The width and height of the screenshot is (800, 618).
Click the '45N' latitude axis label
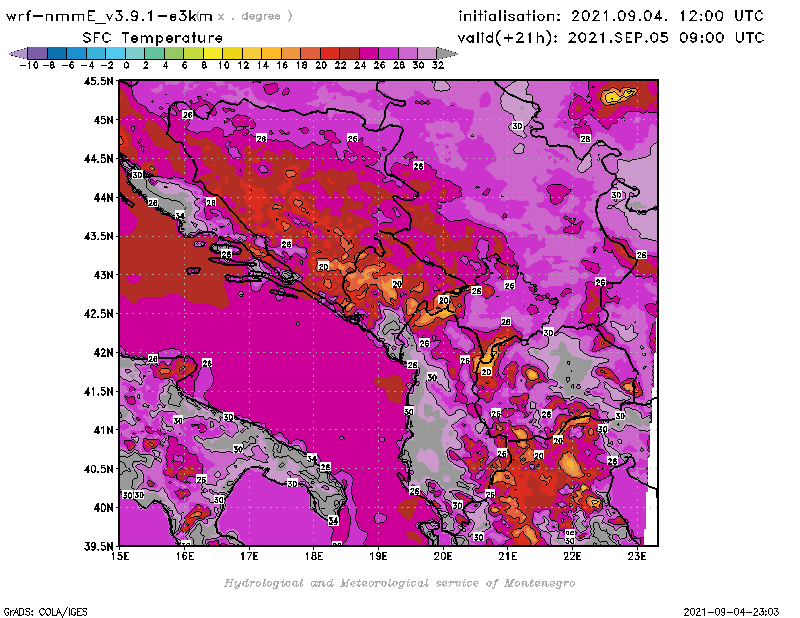pos(103,120)
